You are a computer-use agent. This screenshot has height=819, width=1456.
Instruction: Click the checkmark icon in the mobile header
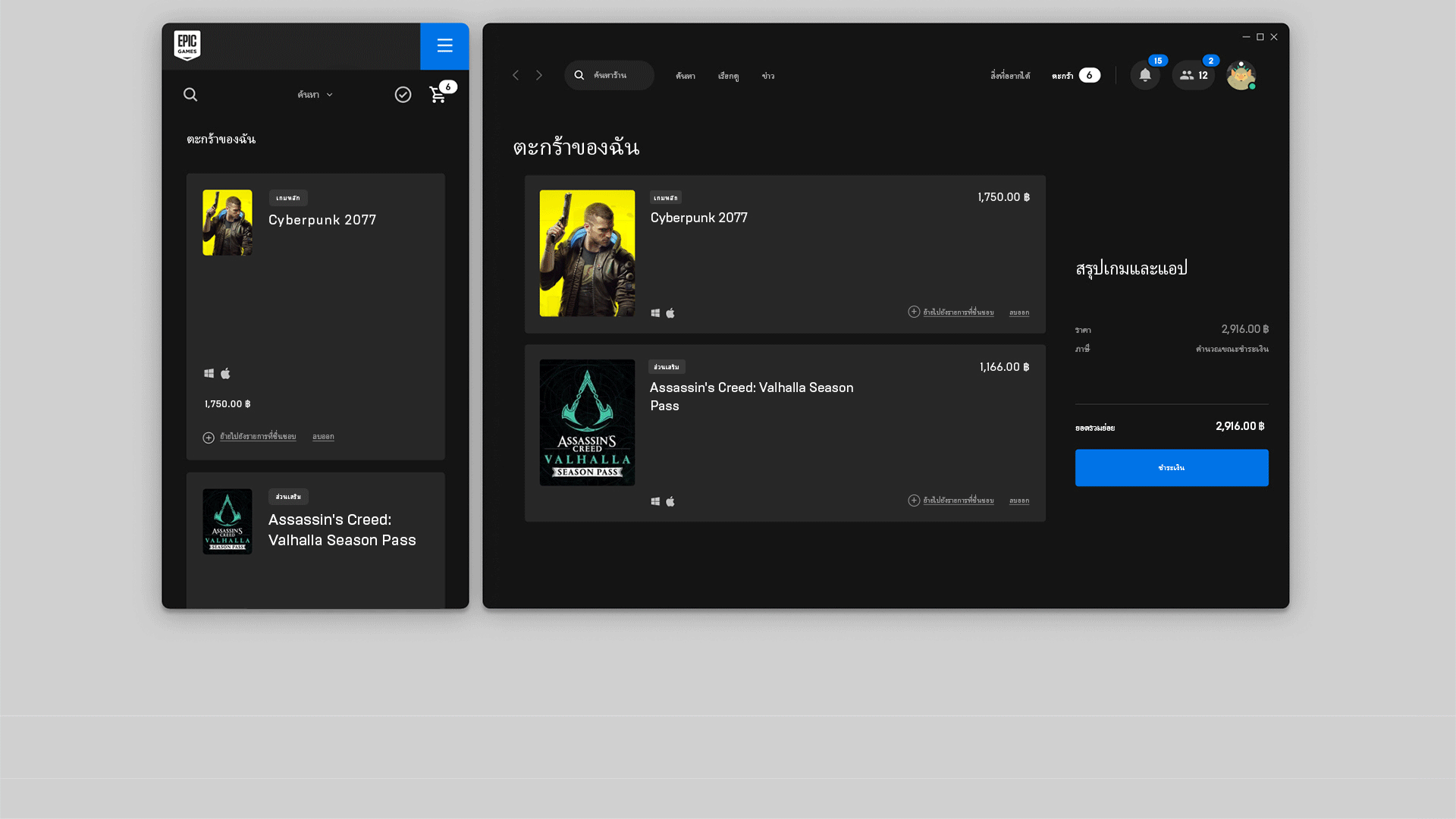[403, 94]
